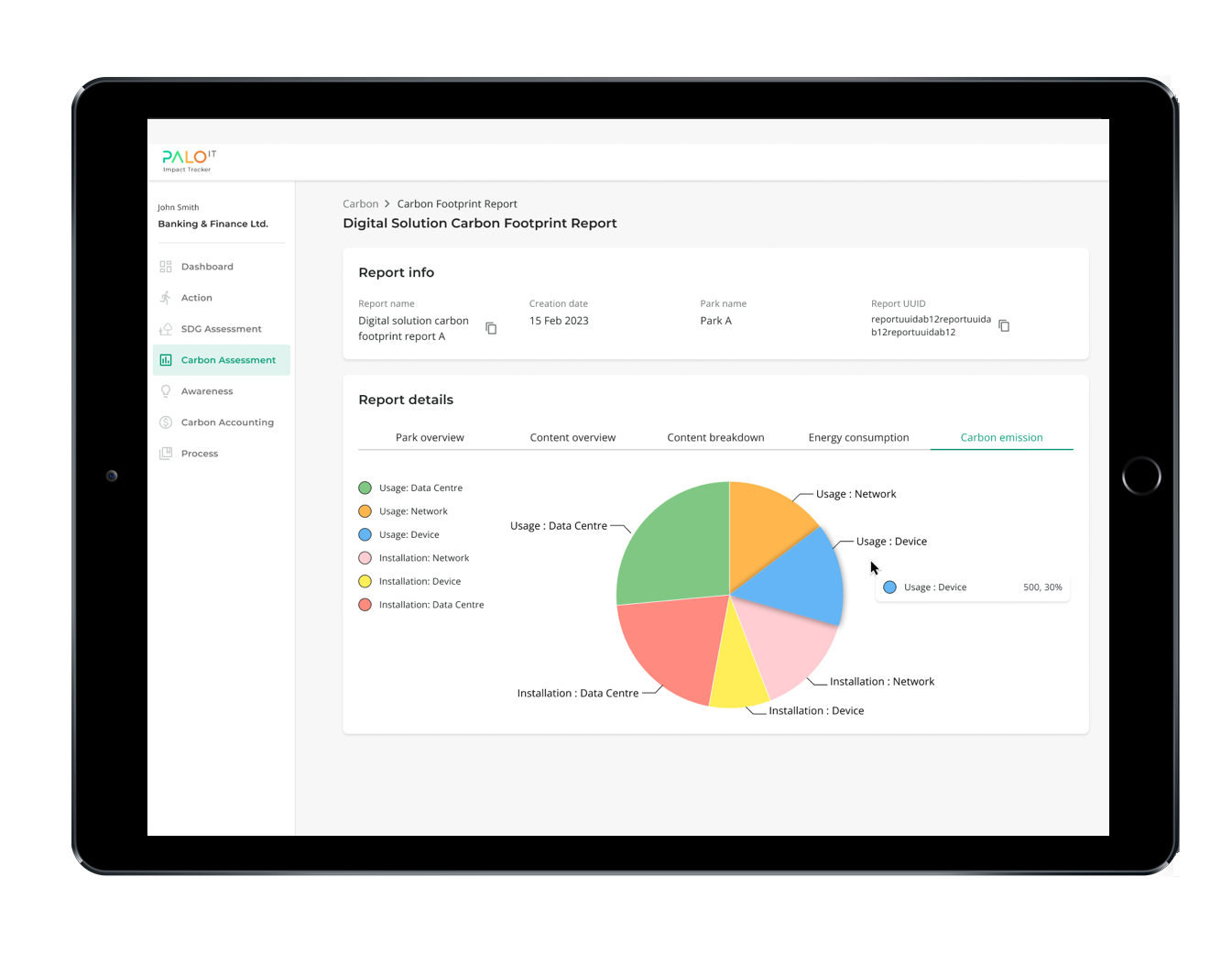The image size is (1232, 954).
Task: Click the 'John Smith' user name
Action: (179, 207)
